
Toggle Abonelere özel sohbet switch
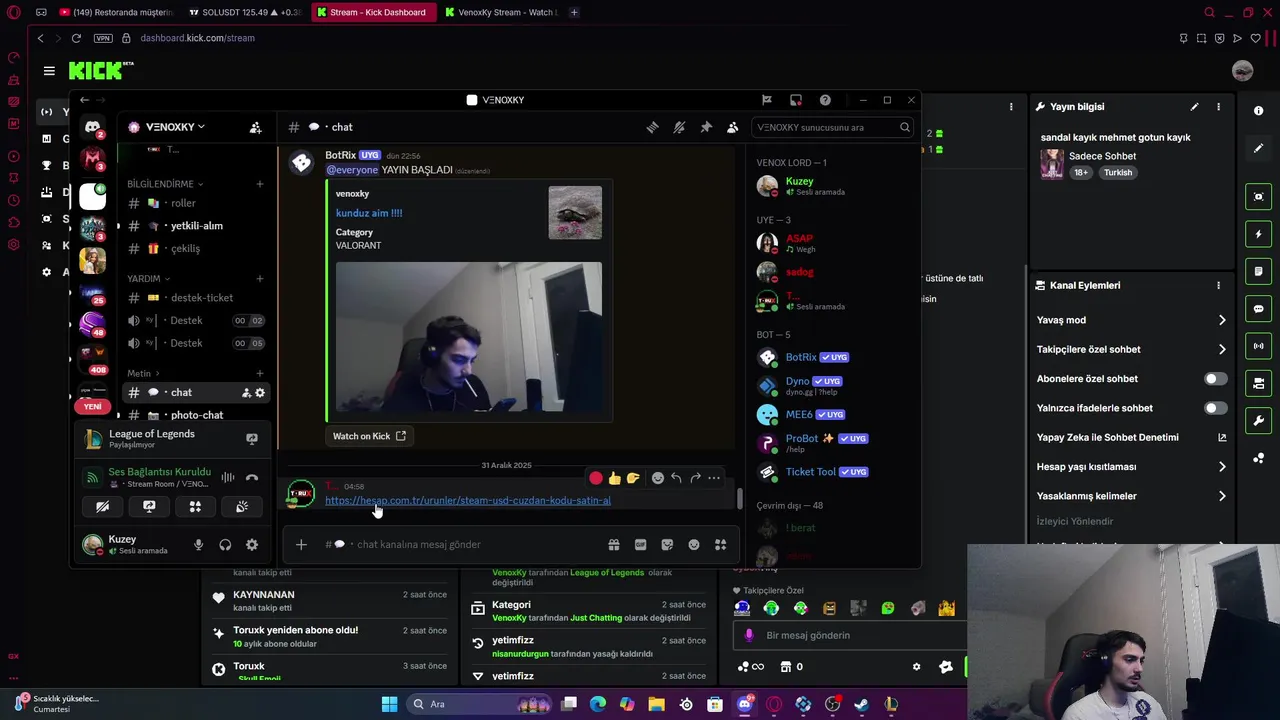click(1215, 379)
